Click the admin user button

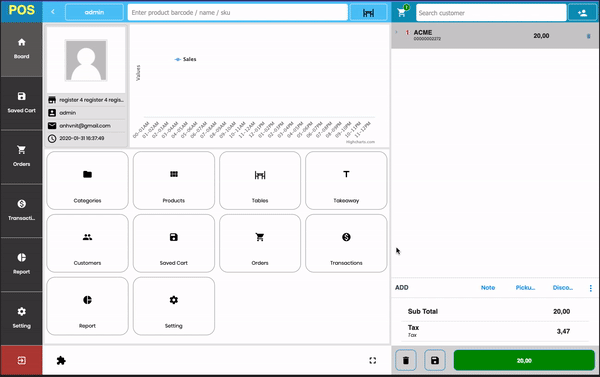[94, 12]
